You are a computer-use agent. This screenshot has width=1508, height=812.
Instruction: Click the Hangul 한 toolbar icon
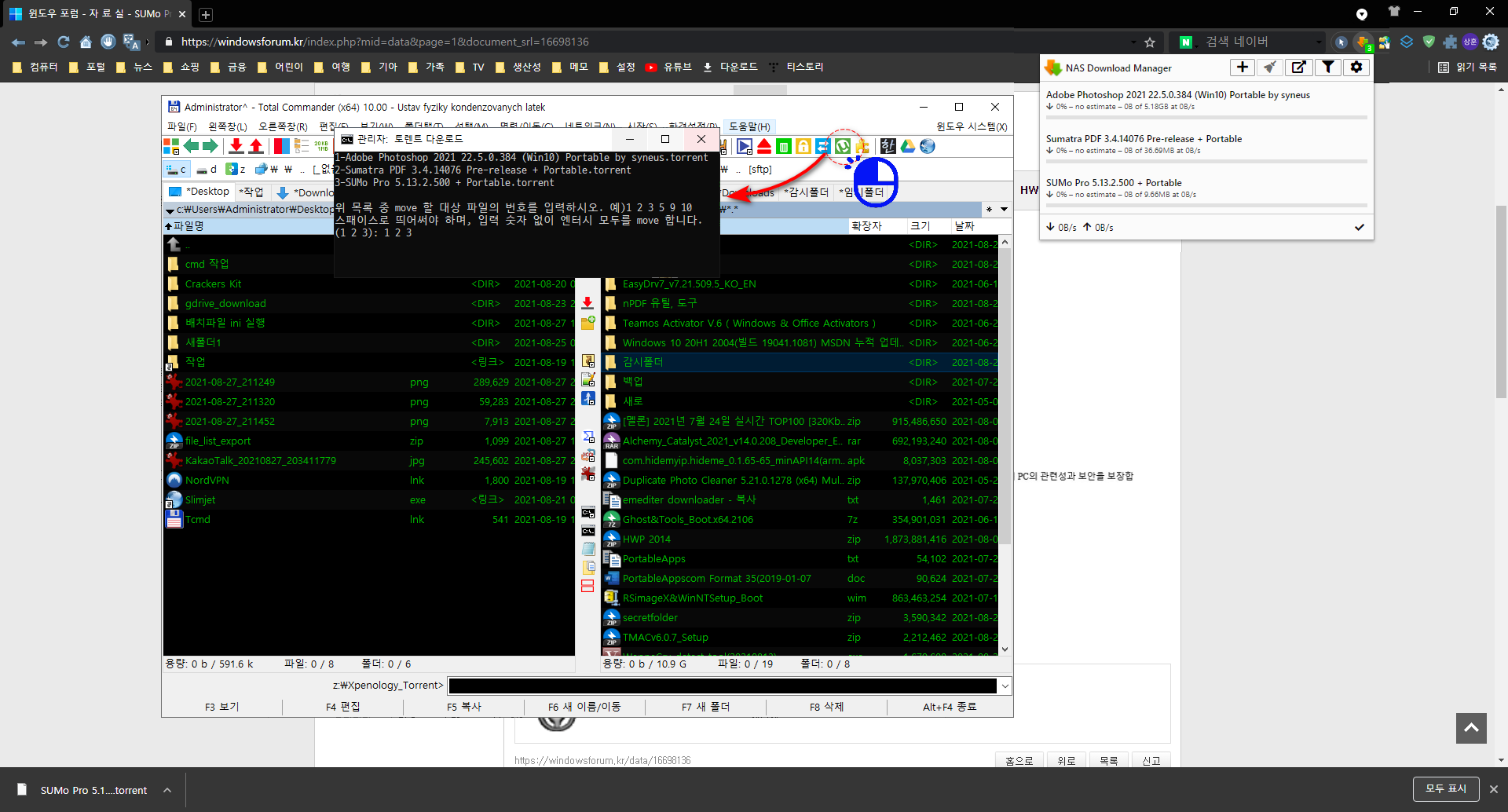pyautogui.click(x=888, y=146)
